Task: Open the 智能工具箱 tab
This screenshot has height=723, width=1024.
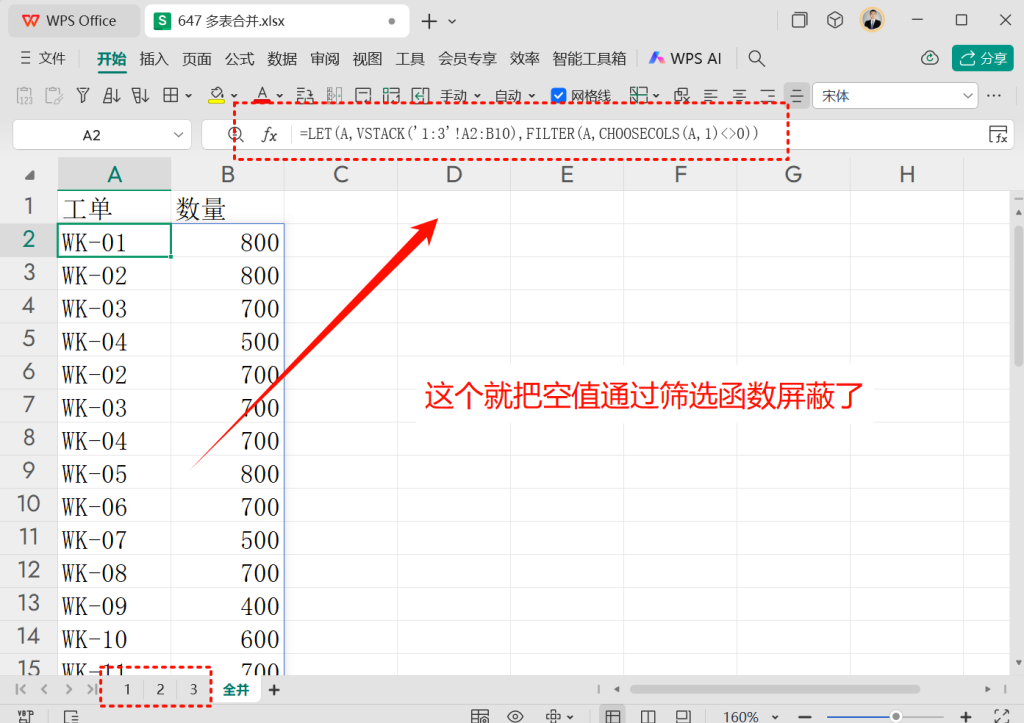Action: [x=589, y=59]
